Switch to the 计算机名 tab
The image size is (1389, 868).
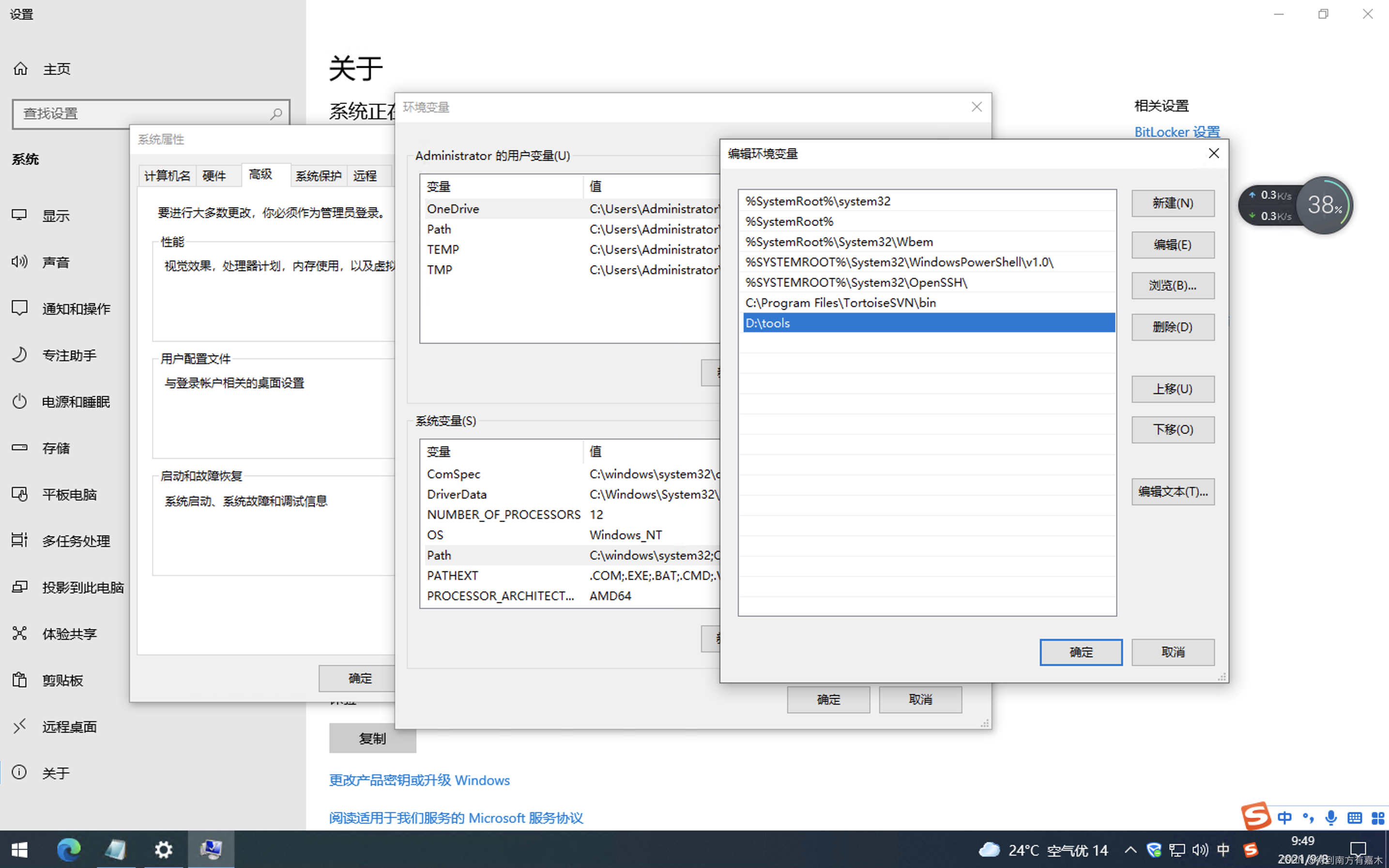point(167,176)
